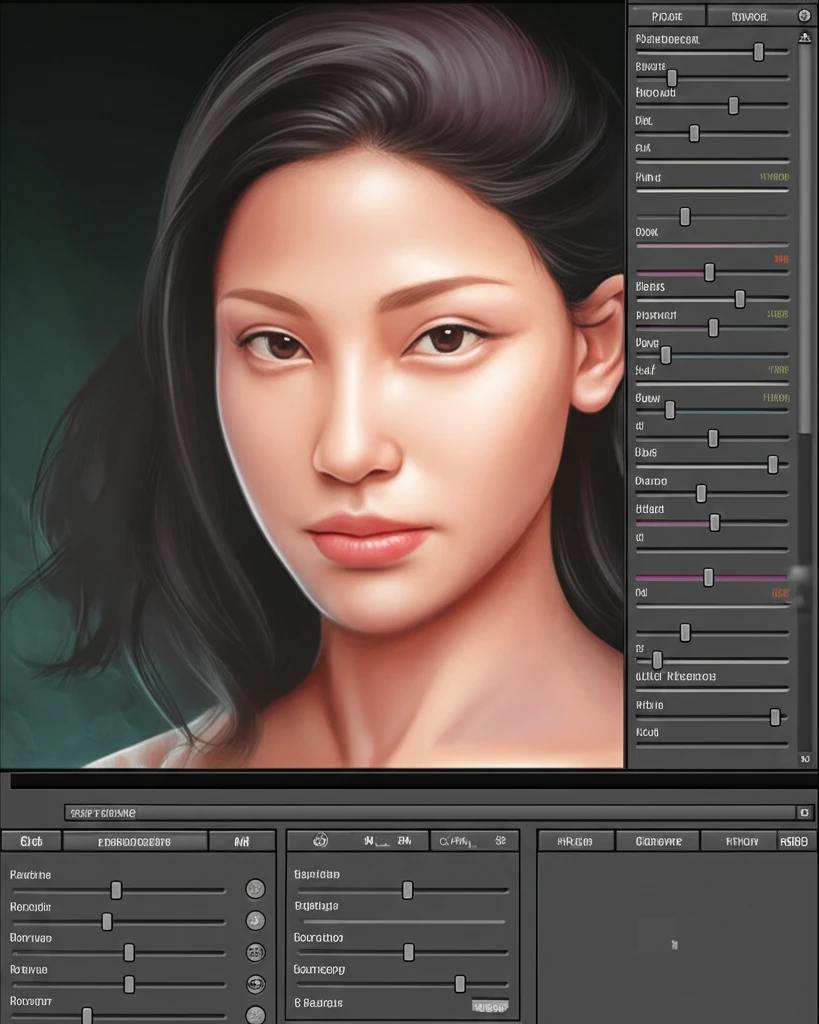Select the wide middle tab of bottom-left panel

click(135, 842)
